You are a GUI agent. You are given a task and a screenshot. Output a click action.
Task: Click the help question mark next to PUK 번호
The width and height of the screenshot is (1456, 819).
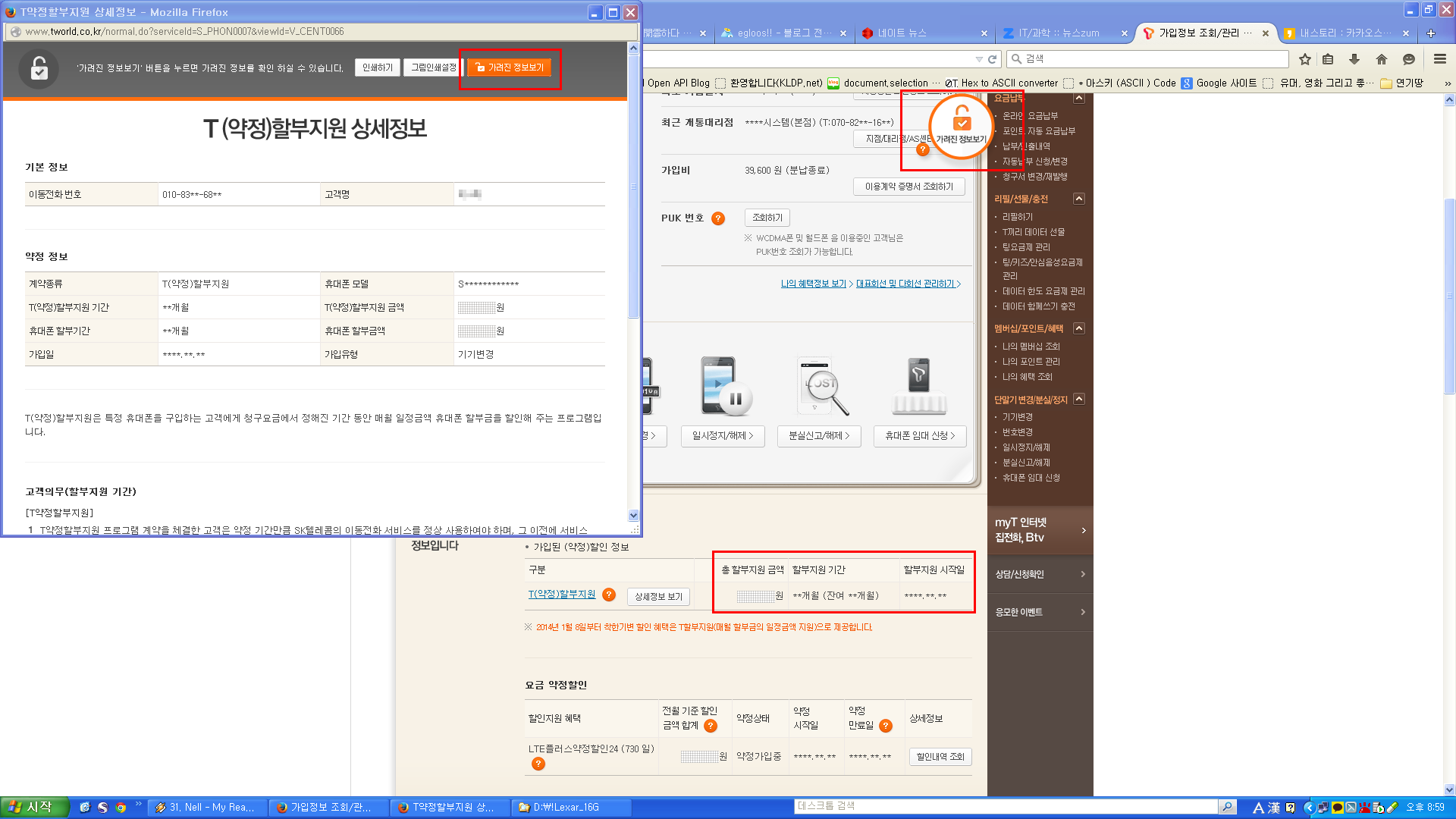click(x=718, y=218)
